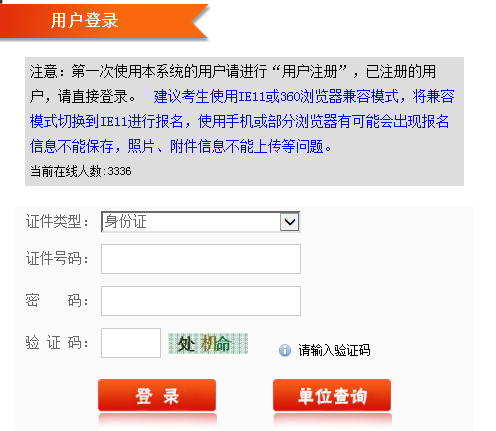Focus the 证件号码 input field
The image size is (496, 431).
pyautogui.click(x=201, y=259)
